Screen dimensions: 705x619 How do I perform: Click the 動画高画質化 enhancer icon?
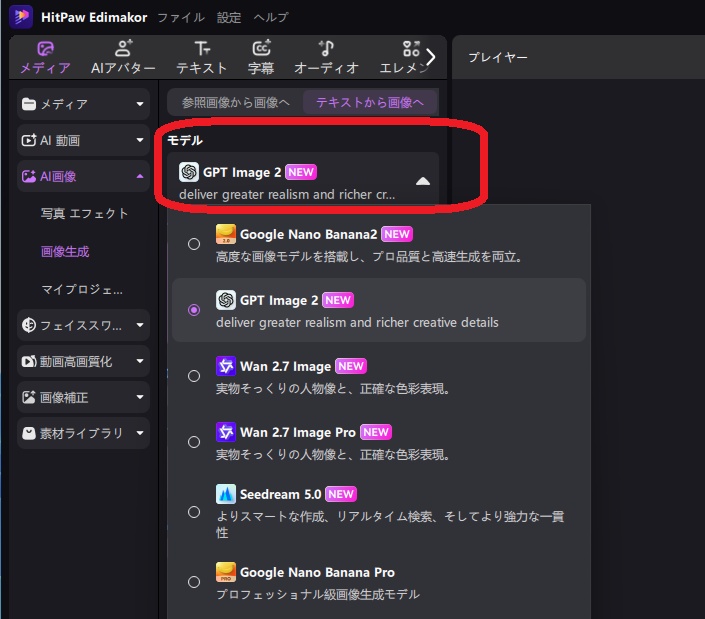click(29, 361)
